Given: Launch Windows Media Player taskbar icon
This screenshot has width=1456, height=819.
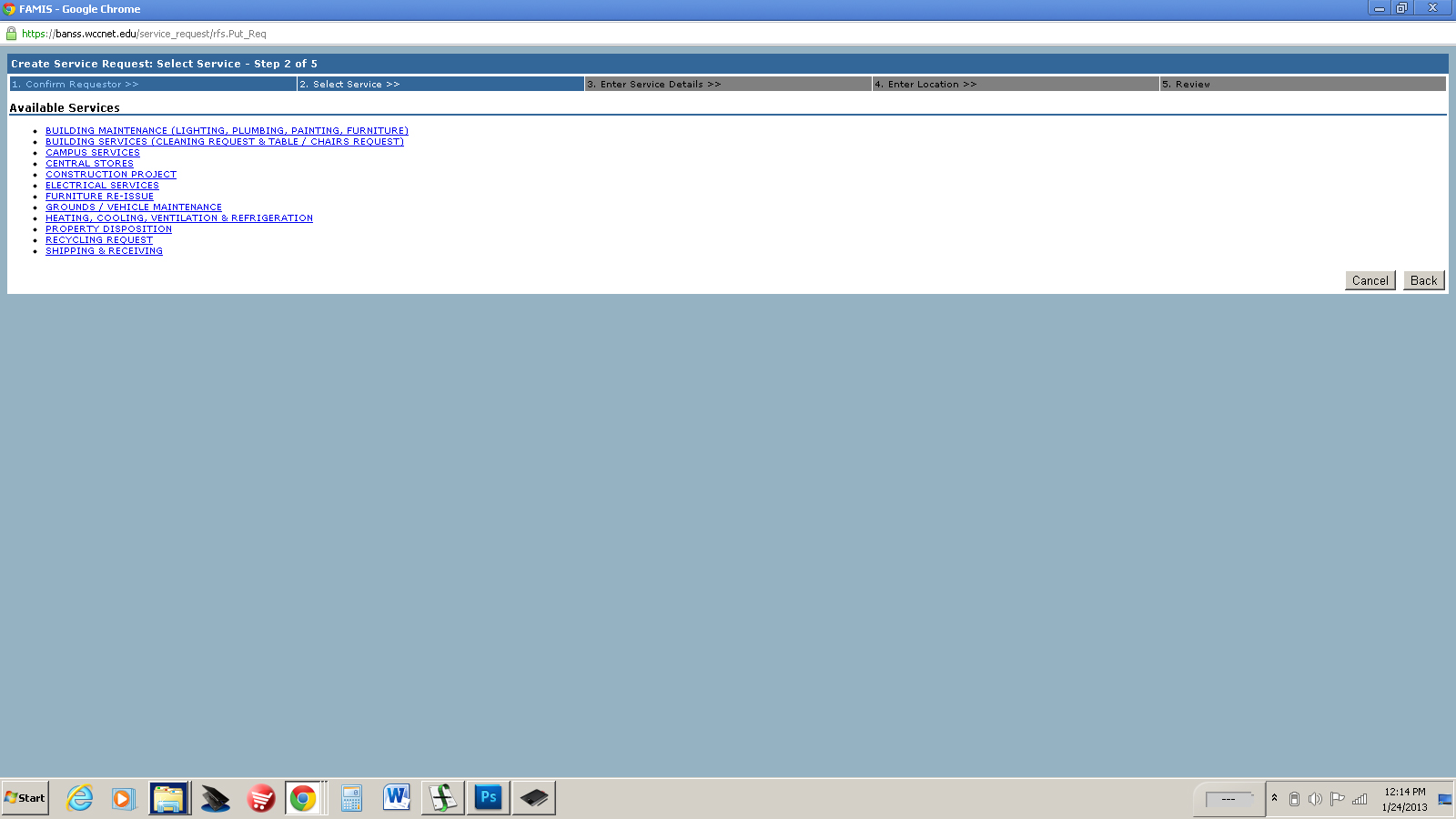Looking at the screenshot, I should pos(124,798).
